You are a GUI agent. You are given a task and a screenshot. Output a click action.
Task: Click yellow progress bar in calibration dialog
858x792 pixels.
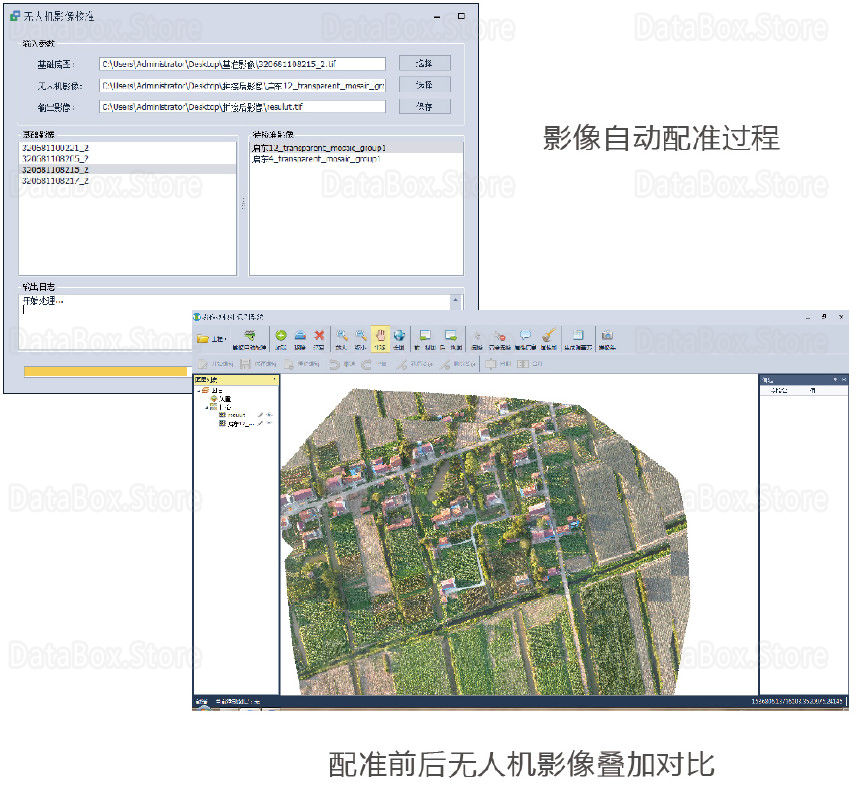pyautogui.click(x=106, y=372)
